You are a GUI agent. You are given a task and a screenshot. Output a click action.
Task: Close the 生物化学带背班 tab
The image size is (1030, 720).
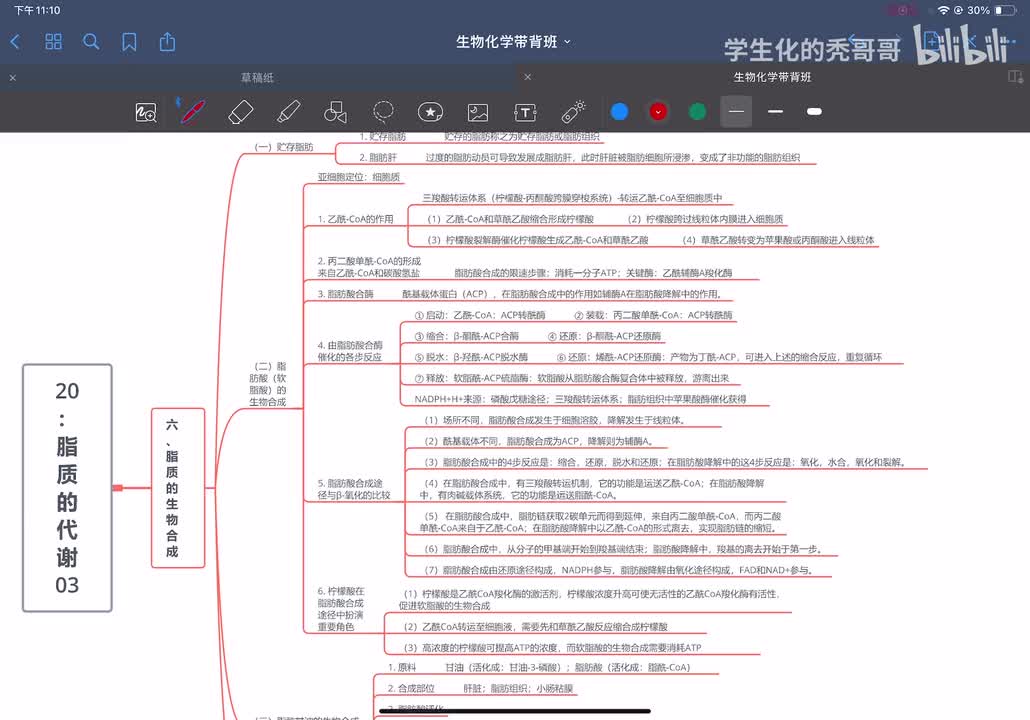[527, 77]
